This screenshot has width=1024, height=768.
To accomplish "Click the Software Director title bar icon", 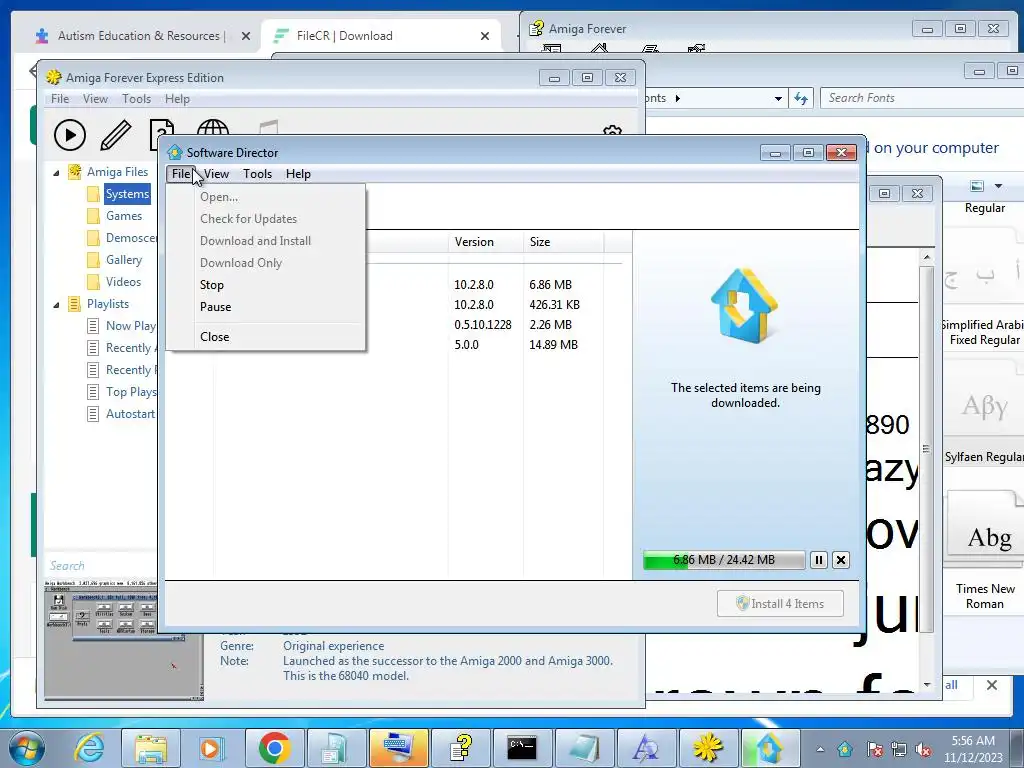I will 174,152.
